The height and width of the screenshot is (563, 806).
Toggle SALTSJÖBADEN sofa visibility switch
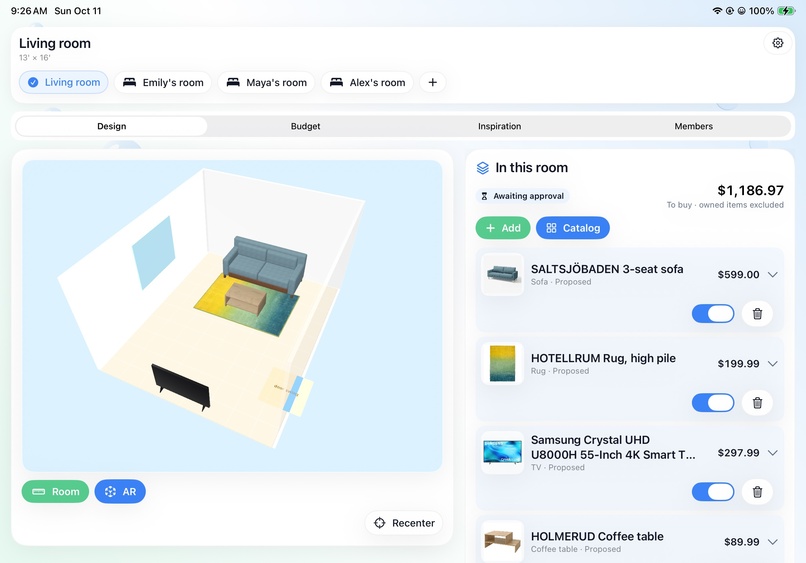(x=713, y=314)
